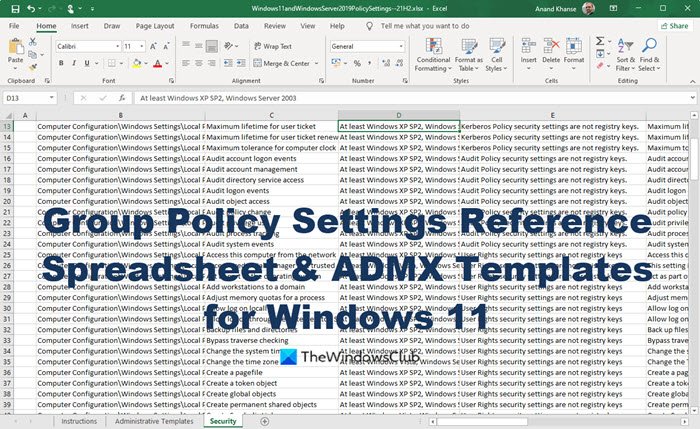Click the Save icon in title bar
The width and height of the screenshot is (700, 429).
pyautogui.click(x=15, y=8)
